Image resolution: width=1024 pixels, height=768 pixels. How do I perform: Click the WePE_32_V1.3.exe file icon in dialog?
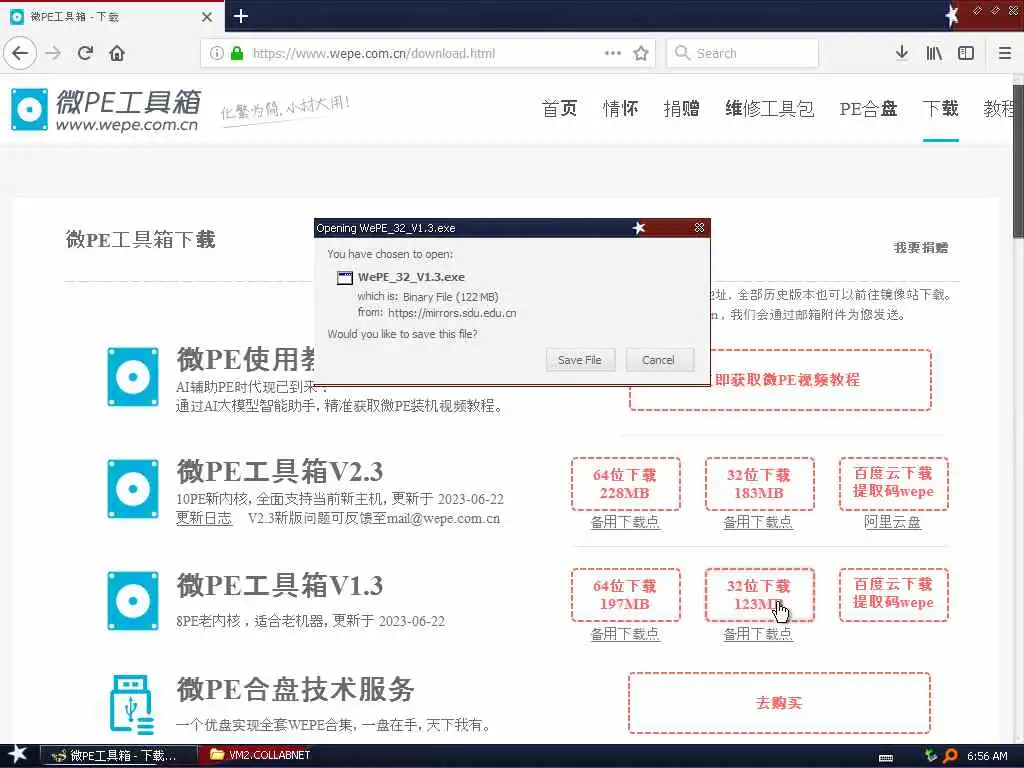344,278
